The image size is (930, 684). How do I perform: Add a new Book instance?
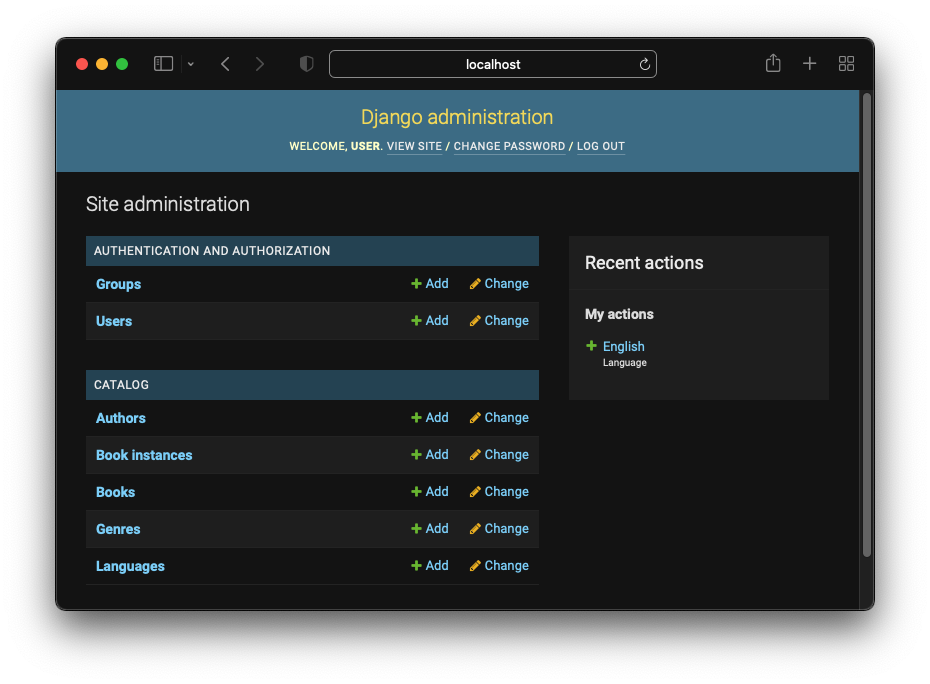(430, 454)
